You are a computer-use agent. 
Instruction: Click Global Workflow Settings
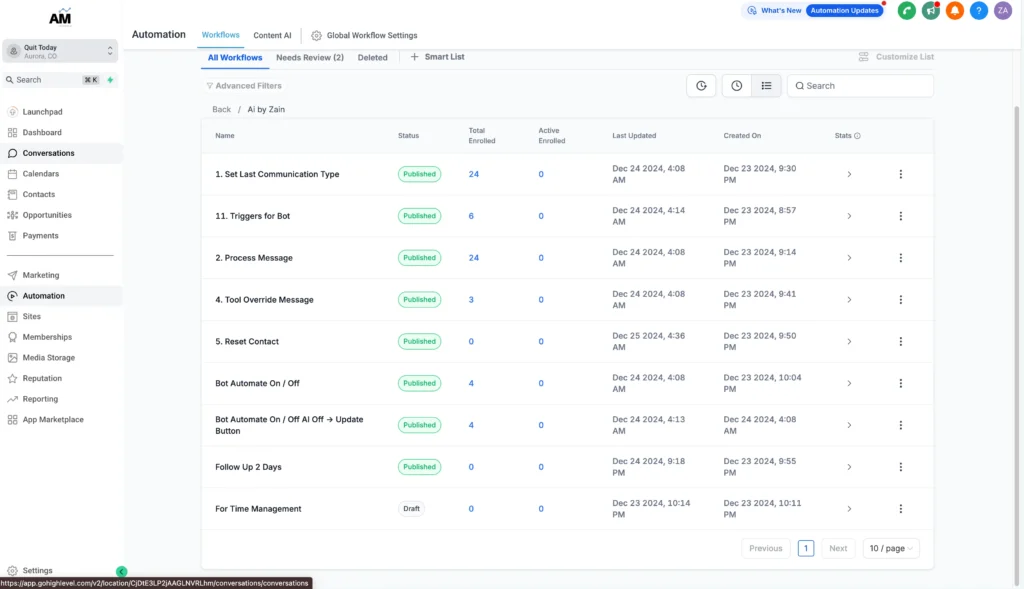[x=364, y=35]
